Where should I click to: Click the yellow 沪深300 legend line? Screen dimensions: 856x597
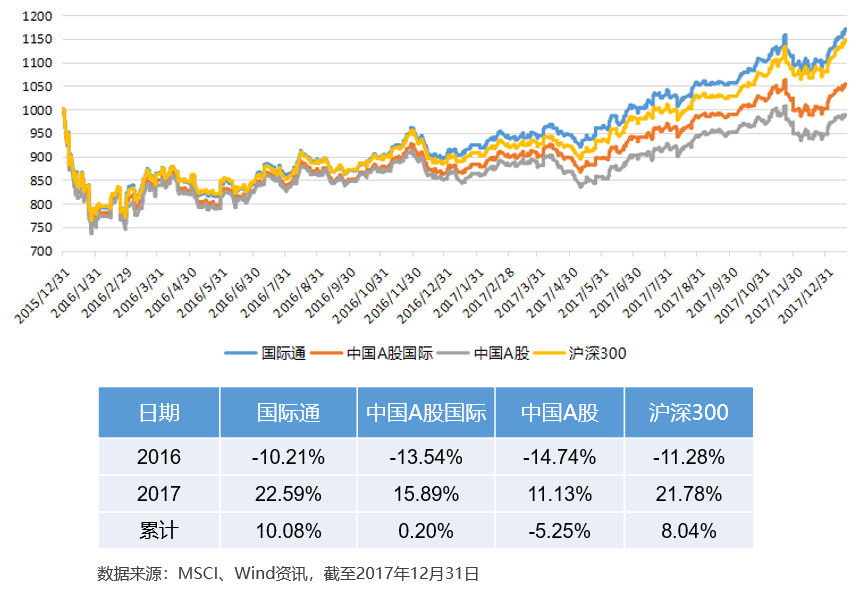click(549, 354)
